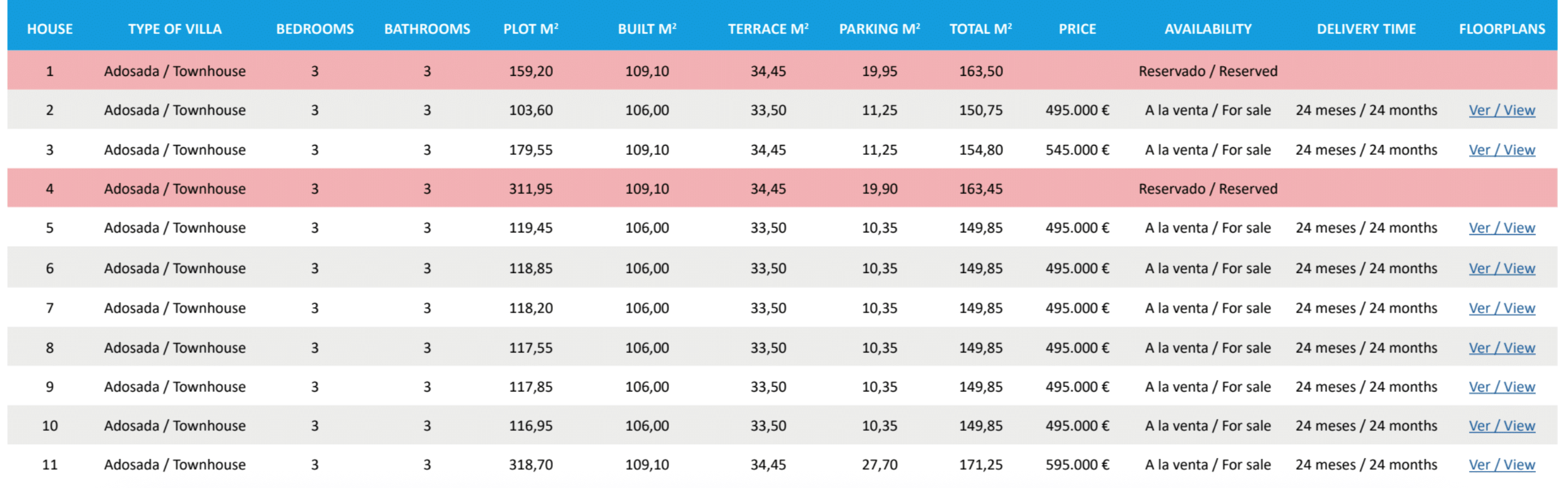Click the PLOT M² column header
Image resolution: width=1568 pixels, height=488 pixels.
(x=530, y=29)
